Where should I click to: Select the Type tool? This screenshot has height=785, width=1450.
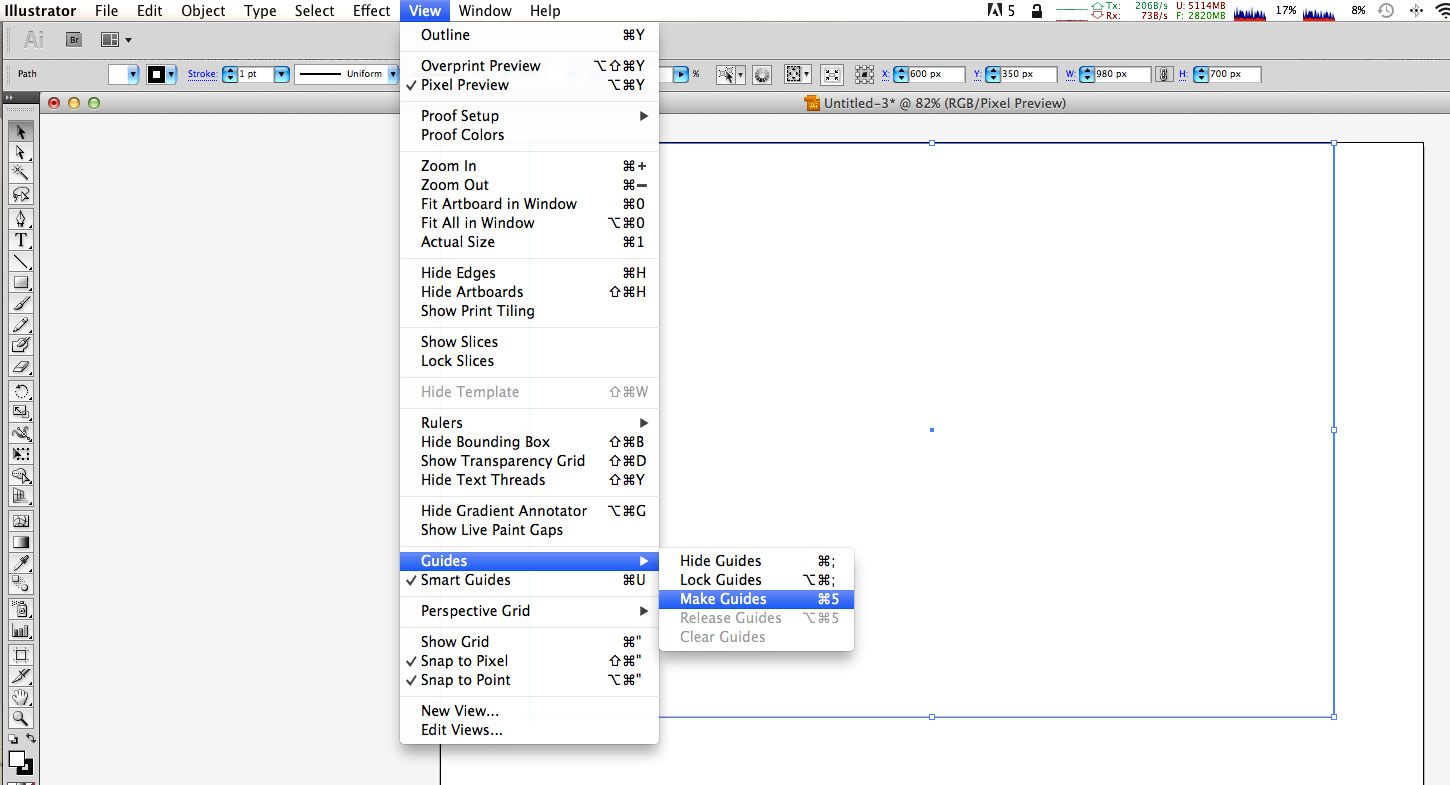pyautogui.click(x=21, y=240)
